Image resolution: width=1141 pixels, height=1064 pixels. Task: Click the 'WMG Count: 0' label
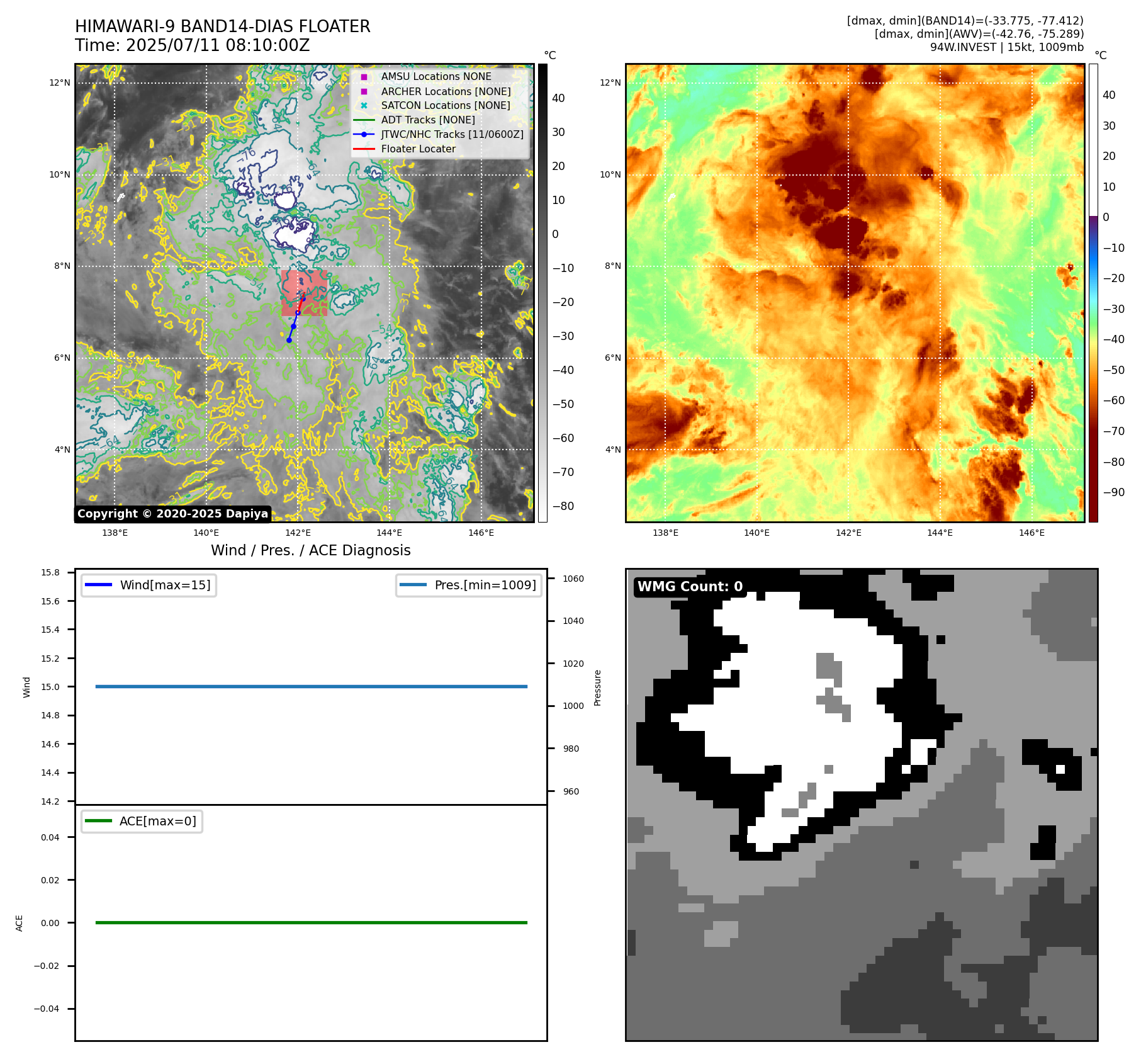690,587
